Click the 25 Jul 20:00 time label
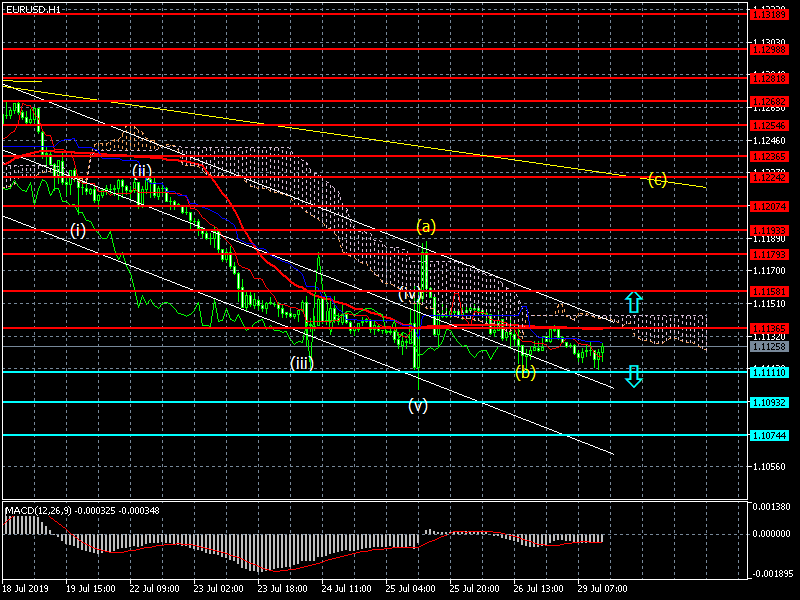800x600 pixels. coord(474,589)
